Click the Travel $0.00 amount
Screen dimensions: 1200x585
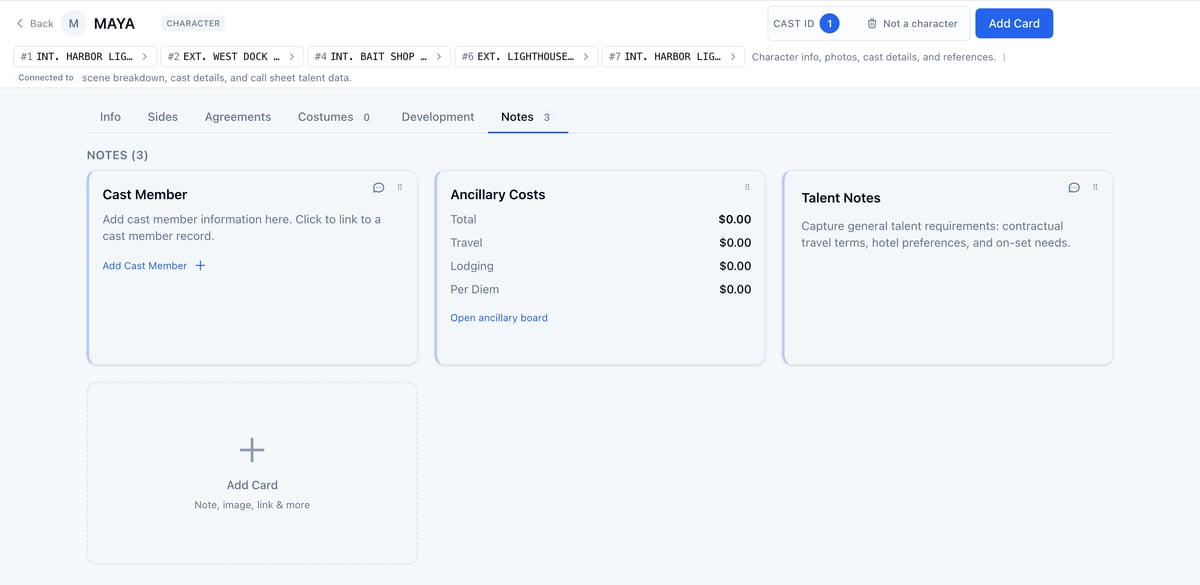tap(735, 243)
